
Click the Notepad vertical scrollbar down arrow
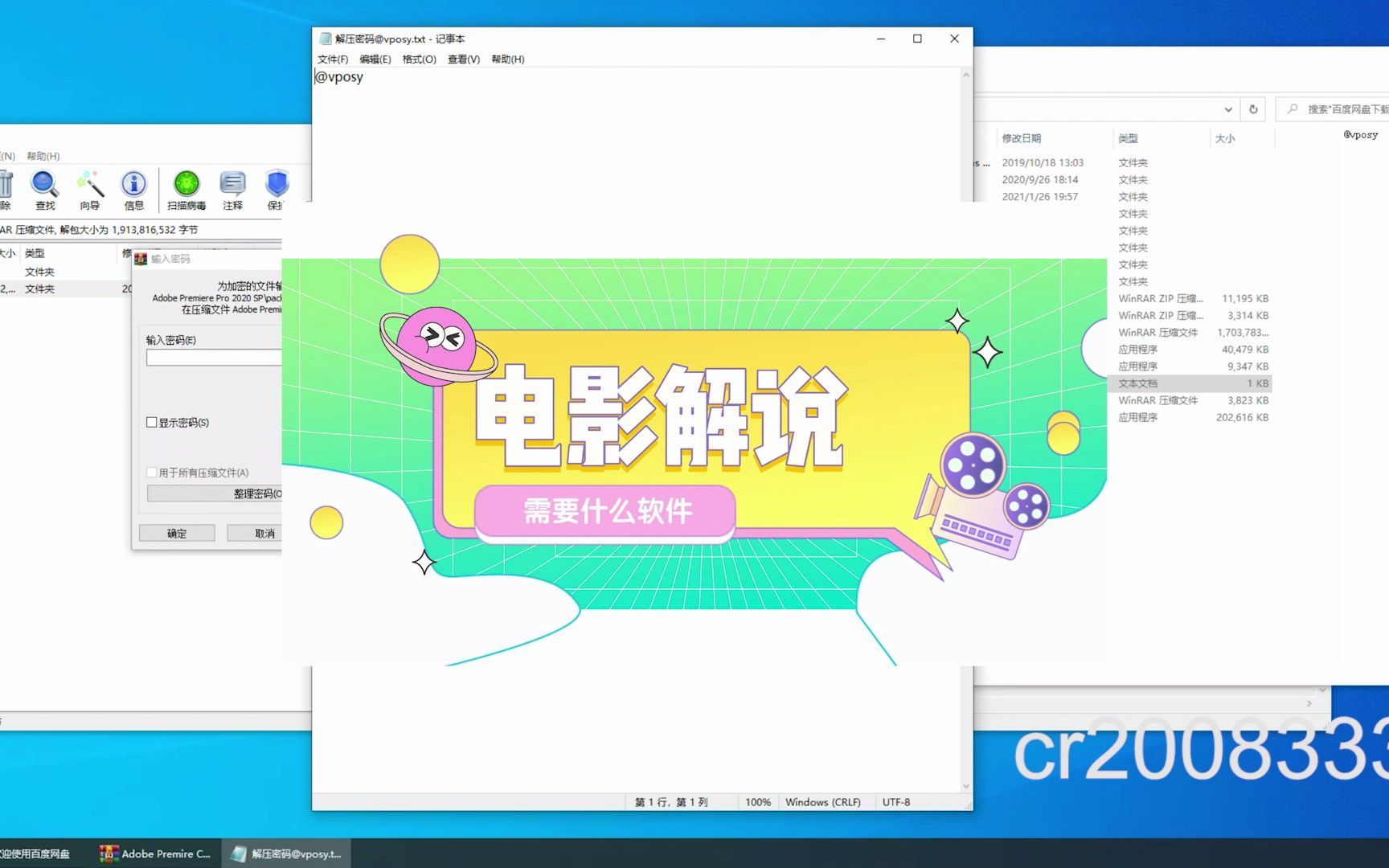(x=966, y=786)
